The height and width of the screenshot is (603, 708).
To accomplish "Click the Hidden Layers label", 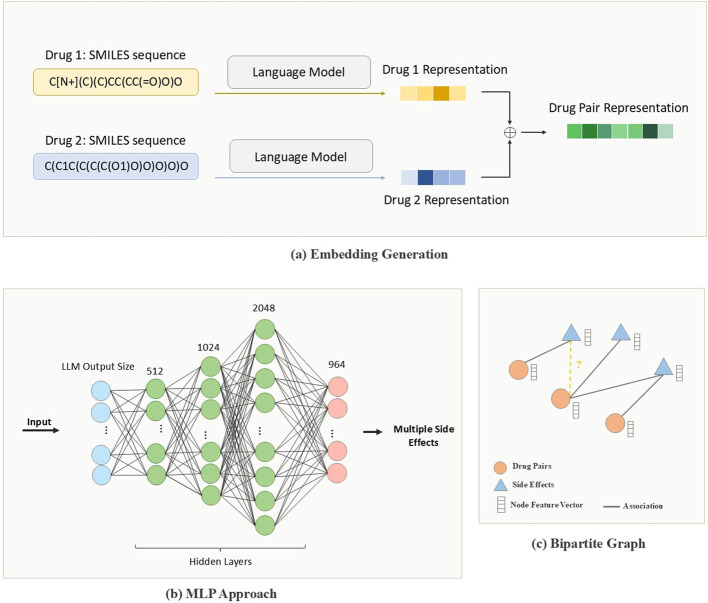I will 220,561.
